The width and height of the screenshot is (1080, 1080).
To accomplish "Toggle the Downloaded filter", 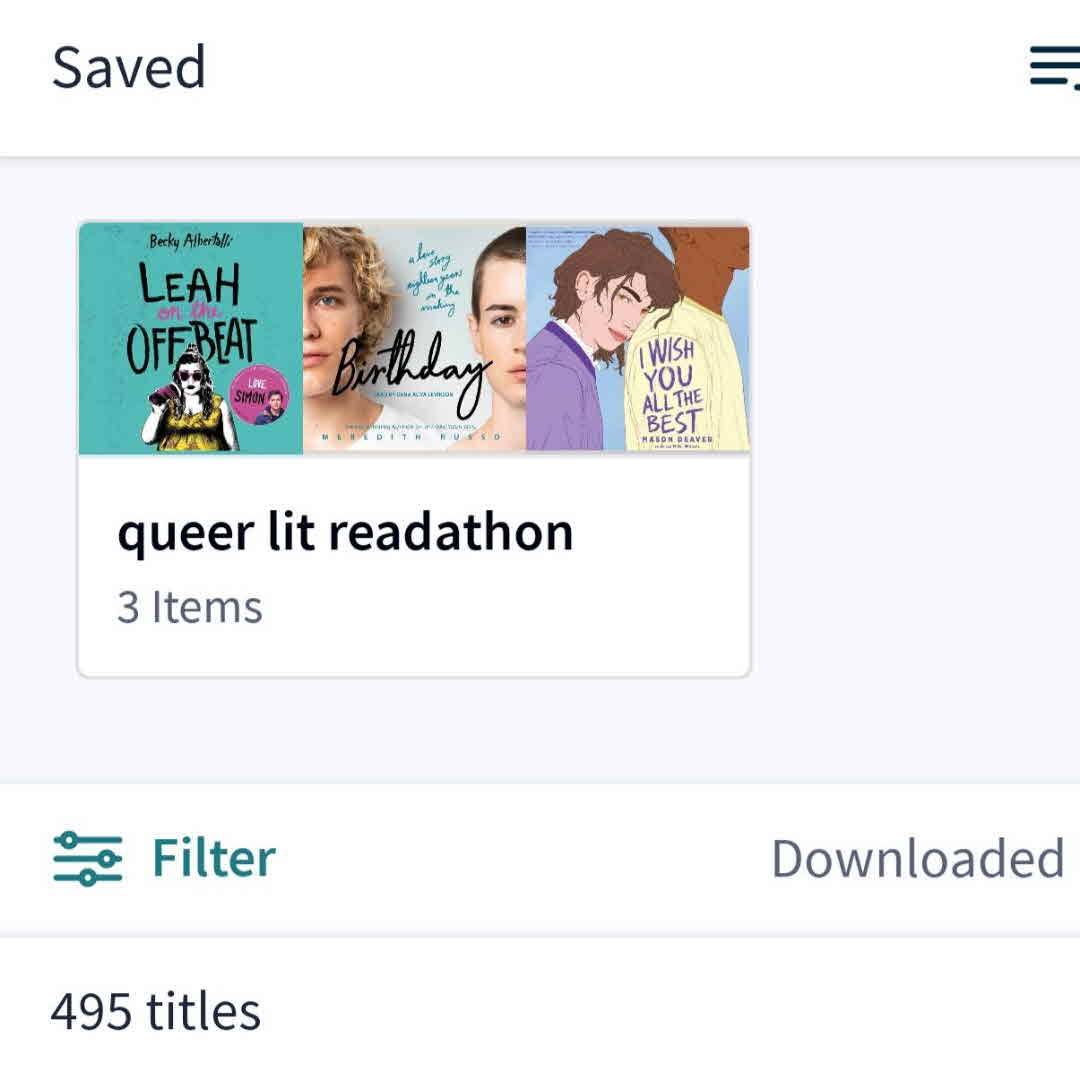I will [917, 858].
